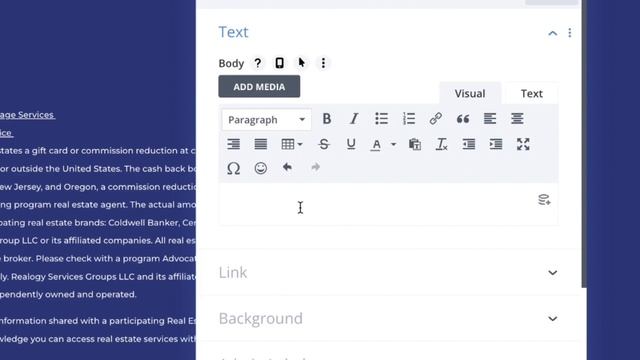Viewport: 640px width, 360px height.
Task: Open the Paragraph format dropdown
Action: pos(267,120)
